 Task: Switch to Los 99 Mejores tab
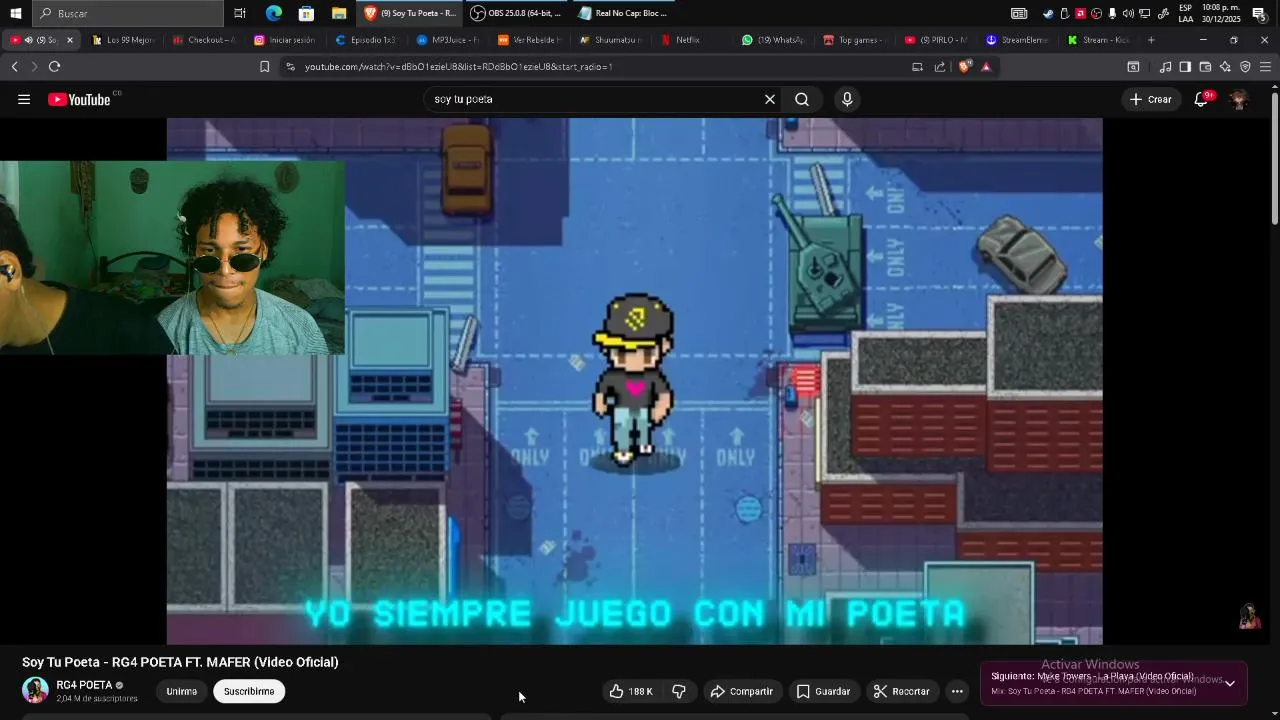[x=122, y=40]
